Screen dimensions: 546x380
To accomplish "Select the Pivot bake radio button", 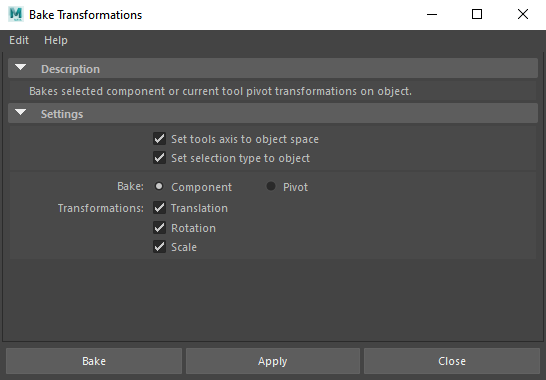I will pos(271,186).
